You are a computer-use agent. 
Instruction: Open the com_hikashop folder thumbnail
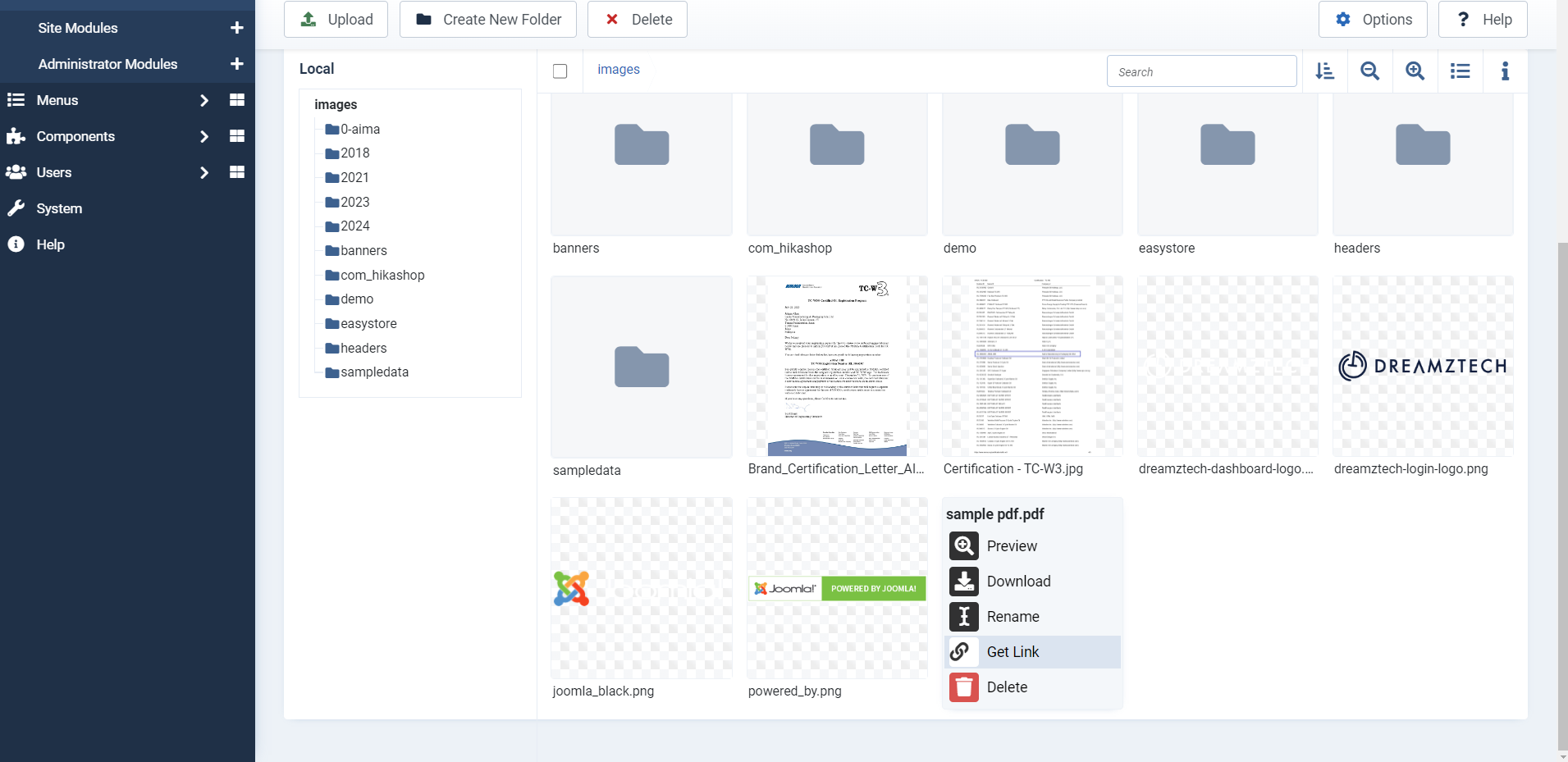pos(837,164)
